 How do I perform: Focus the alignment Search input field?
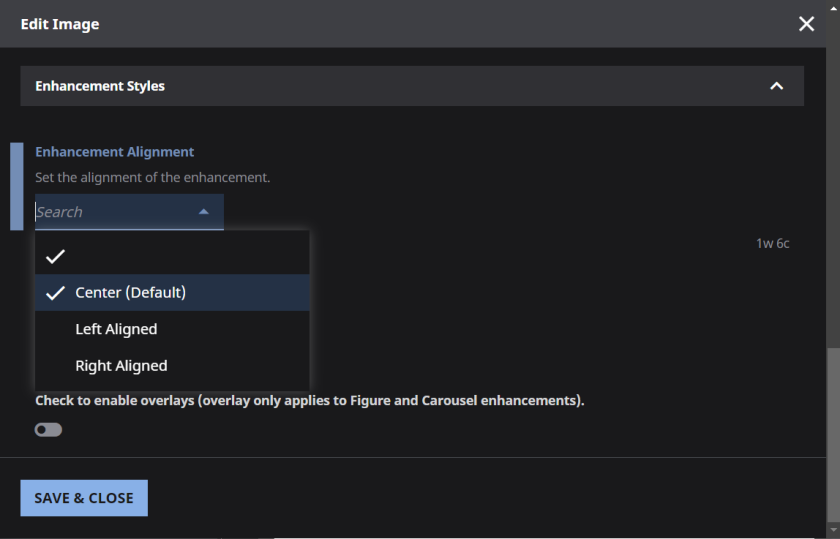click(x=110, y=212)
